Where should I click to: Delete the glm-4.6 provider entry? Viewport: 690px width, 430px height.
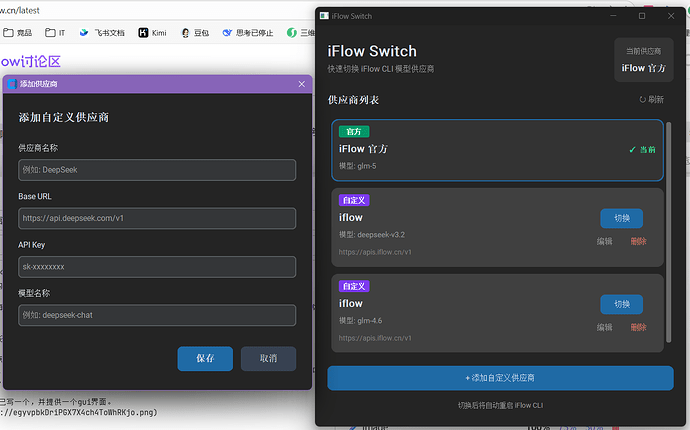tap(638, 327)
